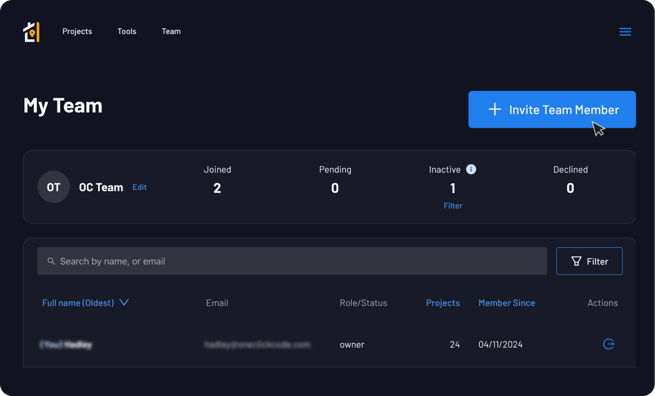Select the owner team member row
This screenshot has height=396, width=655.
pyautogui.click(x=329, y=344)
